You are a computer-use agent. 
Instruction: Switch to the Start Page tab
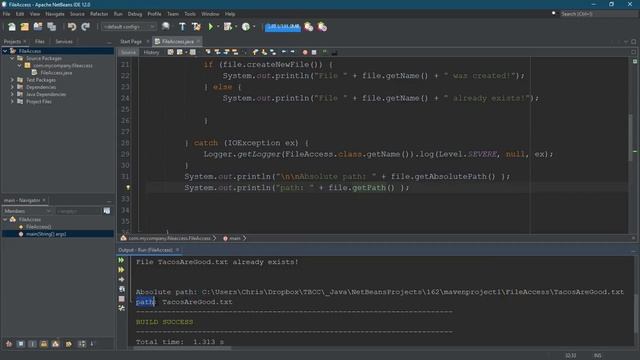(131, 42)
